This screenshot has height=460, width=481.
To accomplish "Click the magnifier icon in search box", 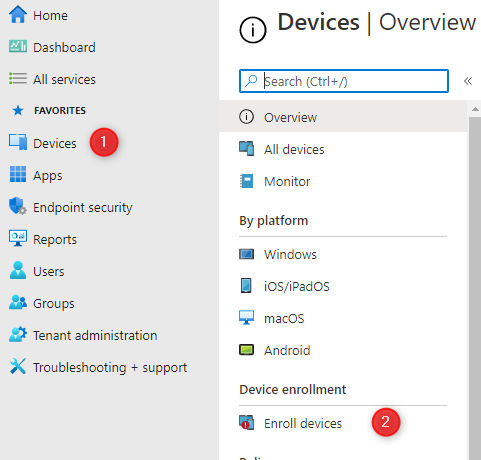I will [x=251, y=81].
